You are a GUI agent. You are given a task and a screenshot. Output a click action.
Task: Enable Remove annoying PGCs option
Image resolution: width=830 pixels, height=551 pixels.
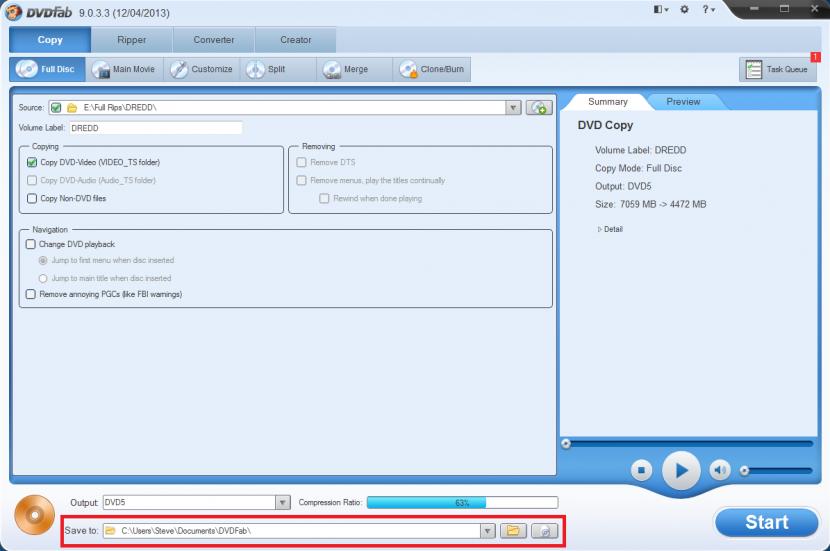pos(31,294)
